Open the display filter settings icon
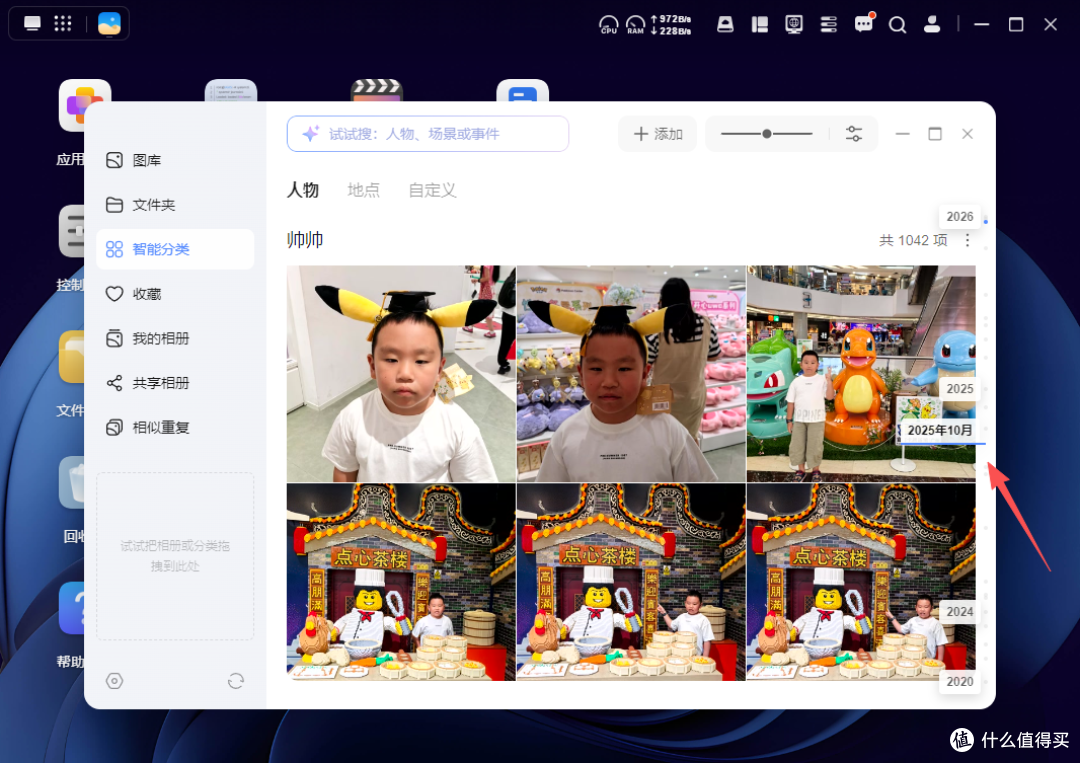The height and width of the screenshot is (763, 1080). pyautogui.click(x=854, y=134)
